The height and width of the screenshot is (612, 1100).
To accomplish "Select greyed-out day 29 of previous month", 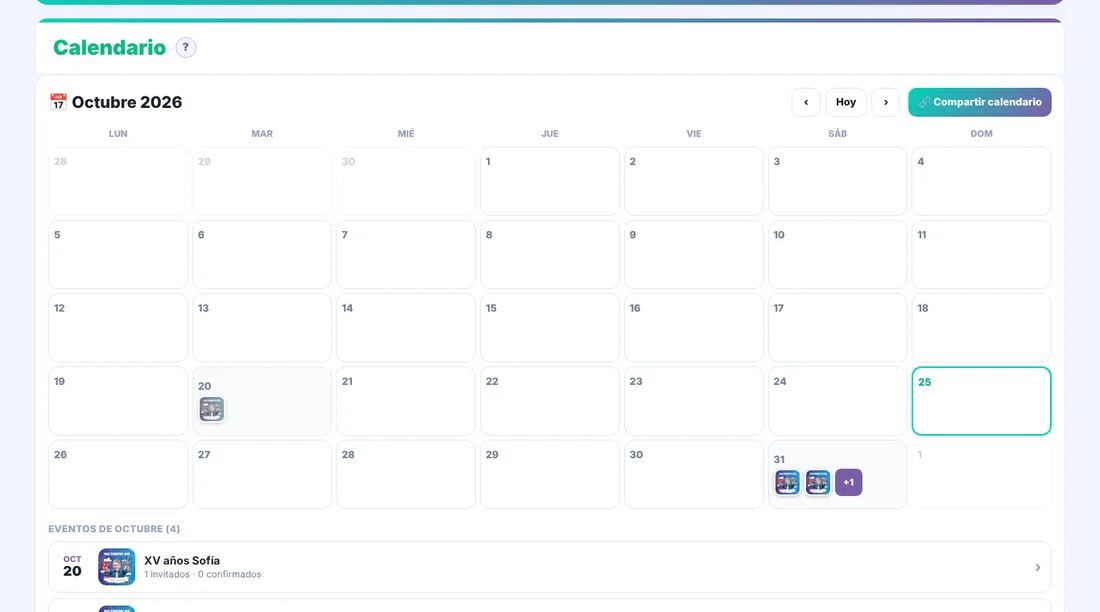I will pyautogui.click(x=262, y=181).
